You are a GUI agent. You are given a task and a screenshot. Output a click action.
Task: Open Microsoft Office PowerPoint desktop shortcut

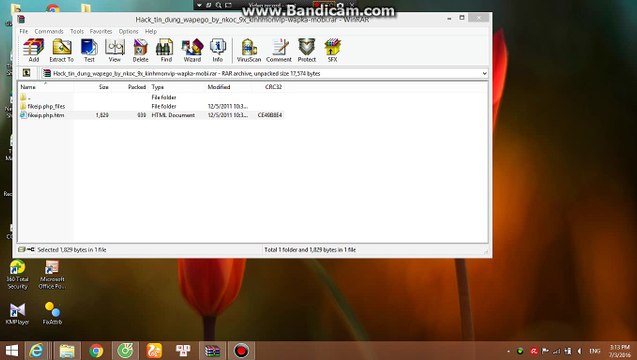pos(52,275)
